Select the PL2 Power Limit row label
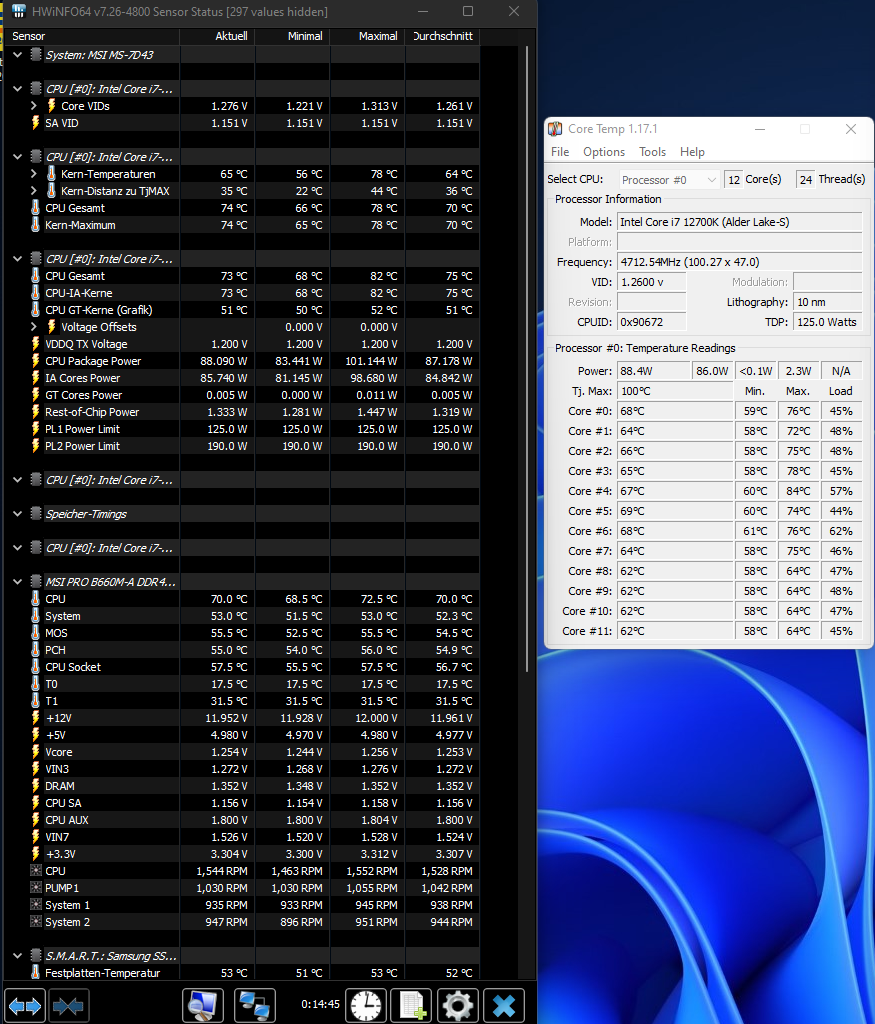The height and width of the screenshot is (1024, 875). click(82, 446)
